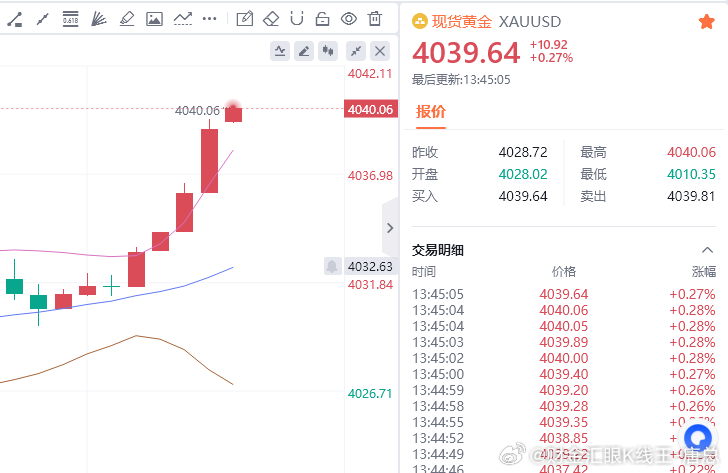Select the 13:45:05 trade row
The height and width of the screenshot is (473, 728).
click(x=564, y=294)
